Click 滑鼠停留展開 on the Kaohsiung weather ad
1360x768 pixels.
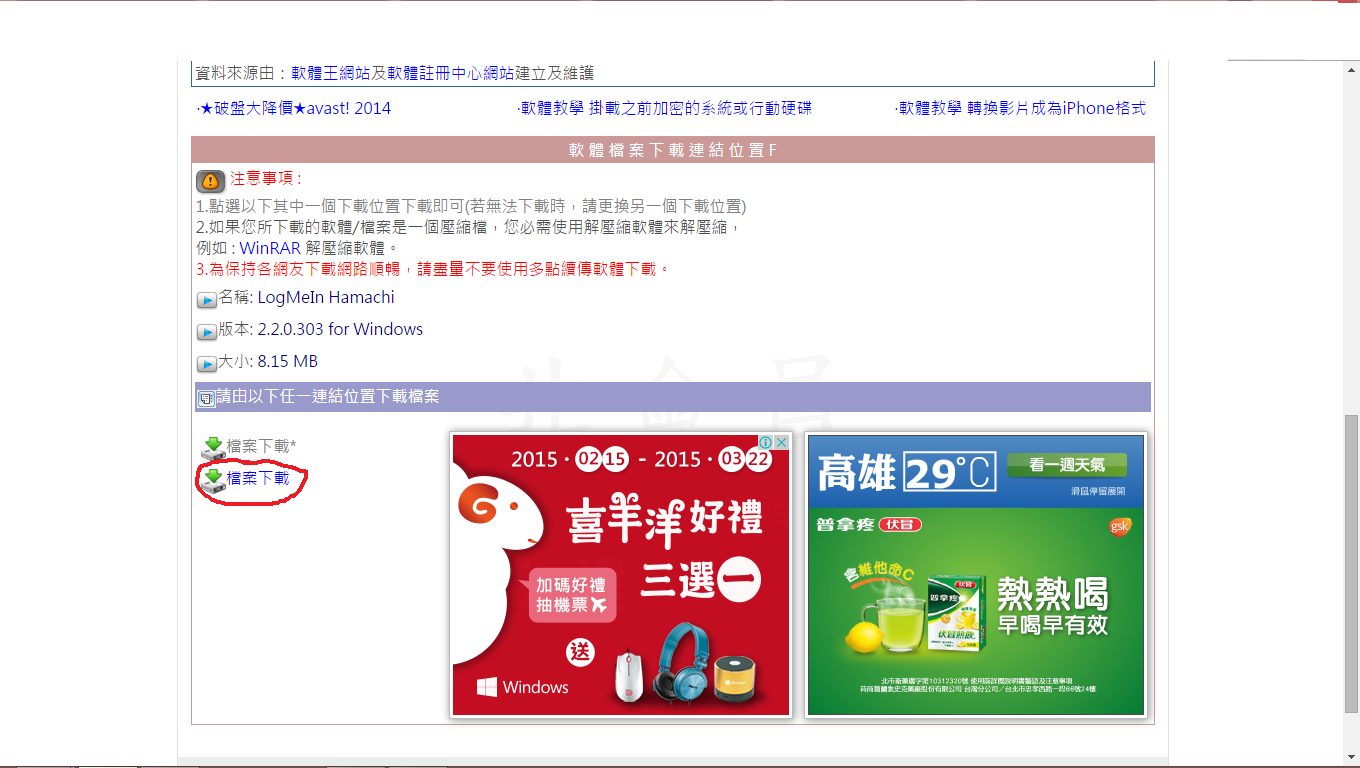tap(1100, 489)
